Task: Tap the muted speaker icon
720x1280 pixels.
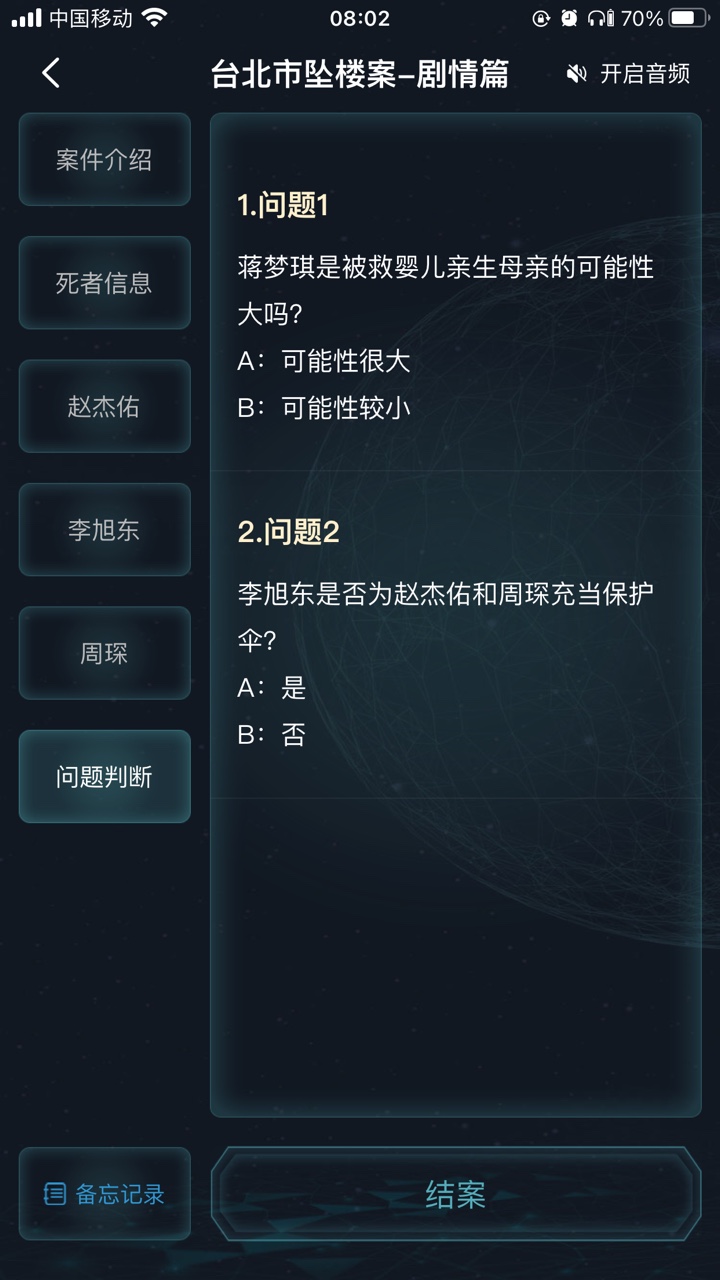Action: [x=576, y=74]
